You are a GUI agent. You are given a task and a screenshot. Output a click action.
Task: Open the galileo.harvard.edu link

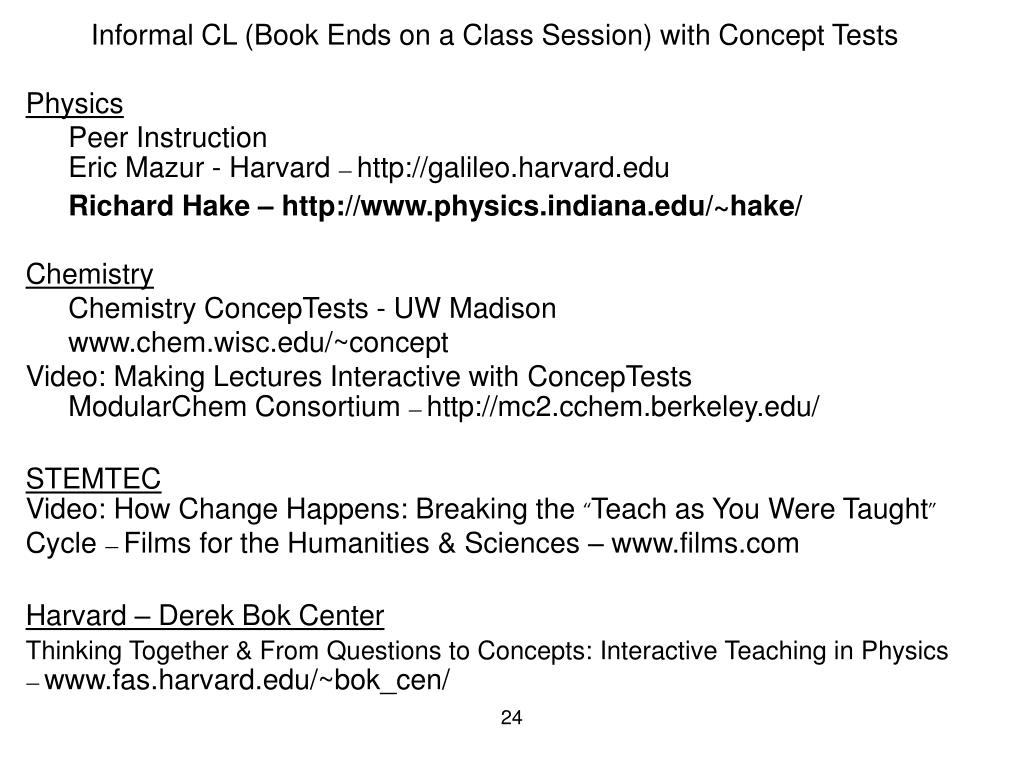(513, 168)
